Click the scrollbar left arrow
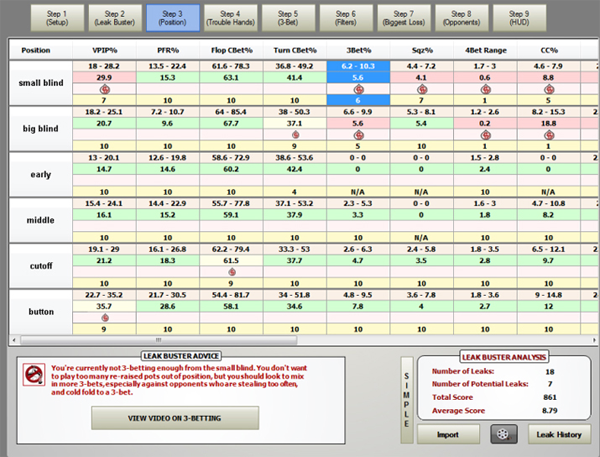The width and height of the screenshot is (600, 457). click(x=14, y=340)
